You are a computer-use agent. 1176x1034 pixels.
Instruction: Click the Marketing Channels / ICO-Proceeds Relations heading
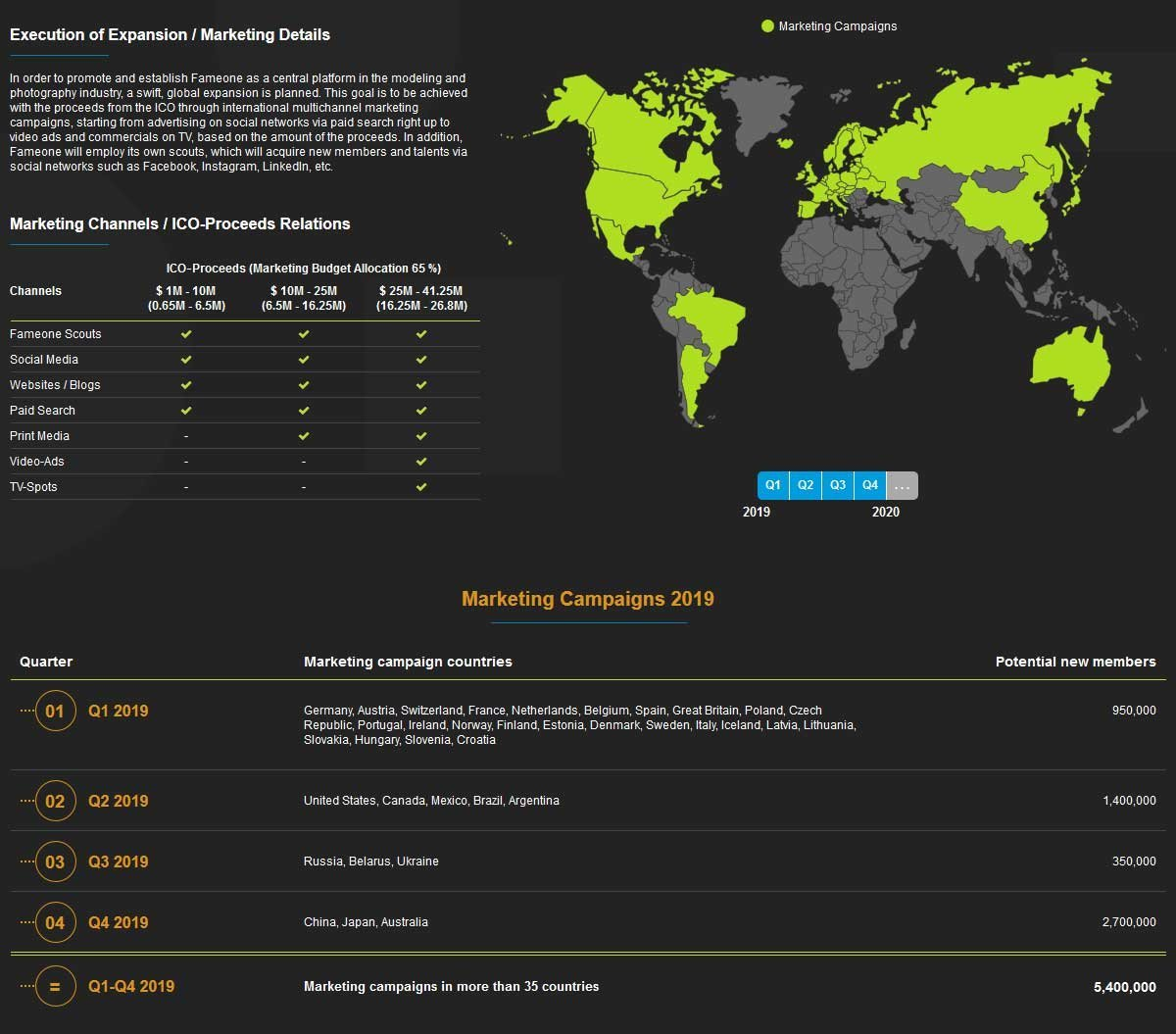(180, 223)
